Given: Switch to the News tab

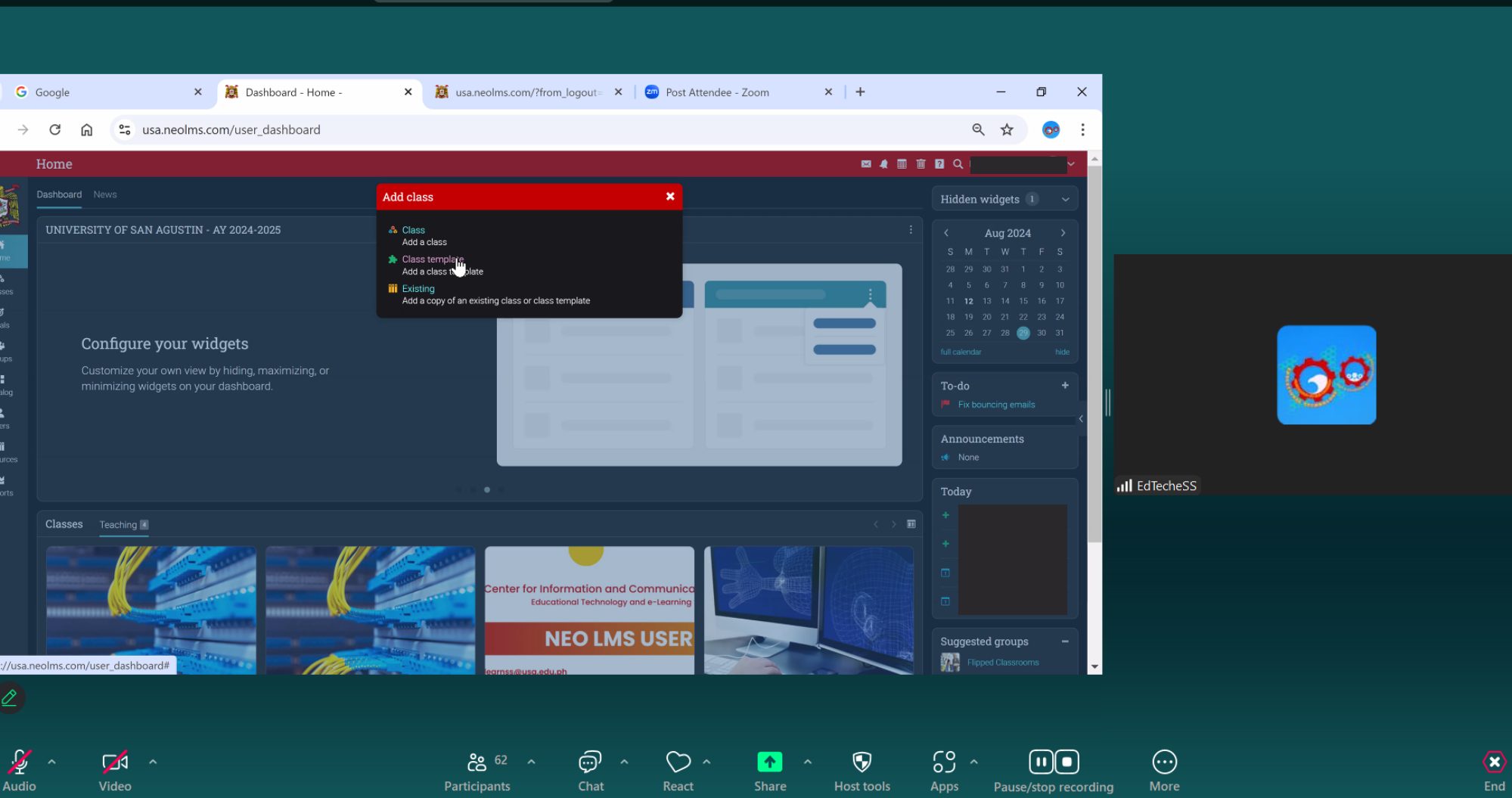Looking at the screenshot, I should point(105,194).
